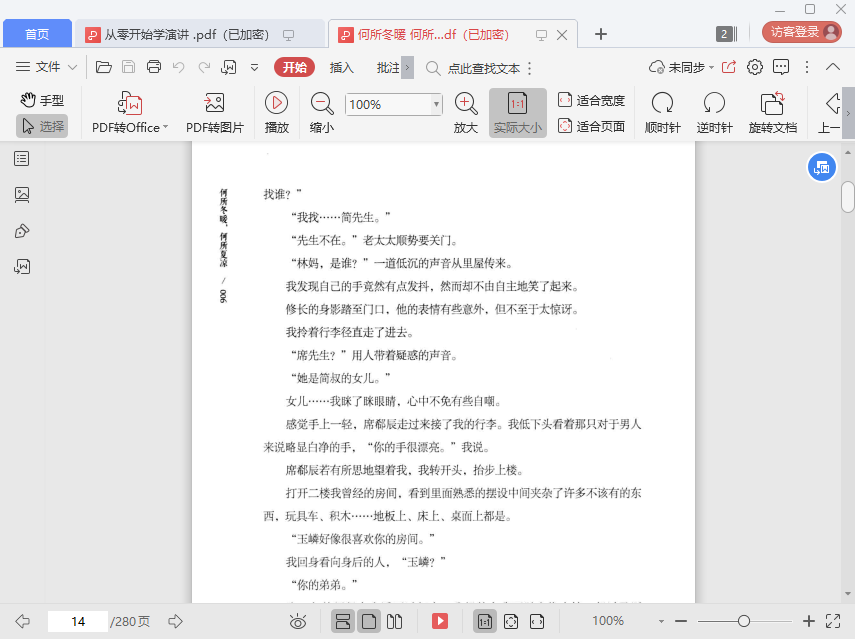Toggle status bar fit width icon
Image resolution: width=855 pixels, height=639 pixels.
(x=537, y=621)
